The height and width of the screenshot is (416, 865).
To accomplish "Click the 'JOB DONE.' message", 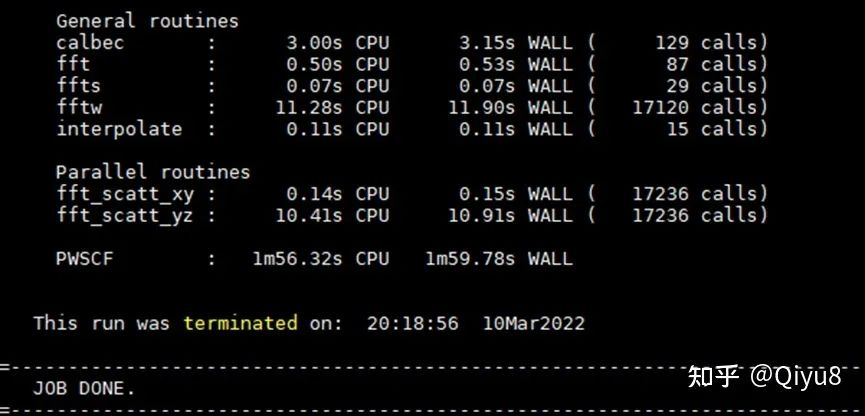I will [84, 388].
